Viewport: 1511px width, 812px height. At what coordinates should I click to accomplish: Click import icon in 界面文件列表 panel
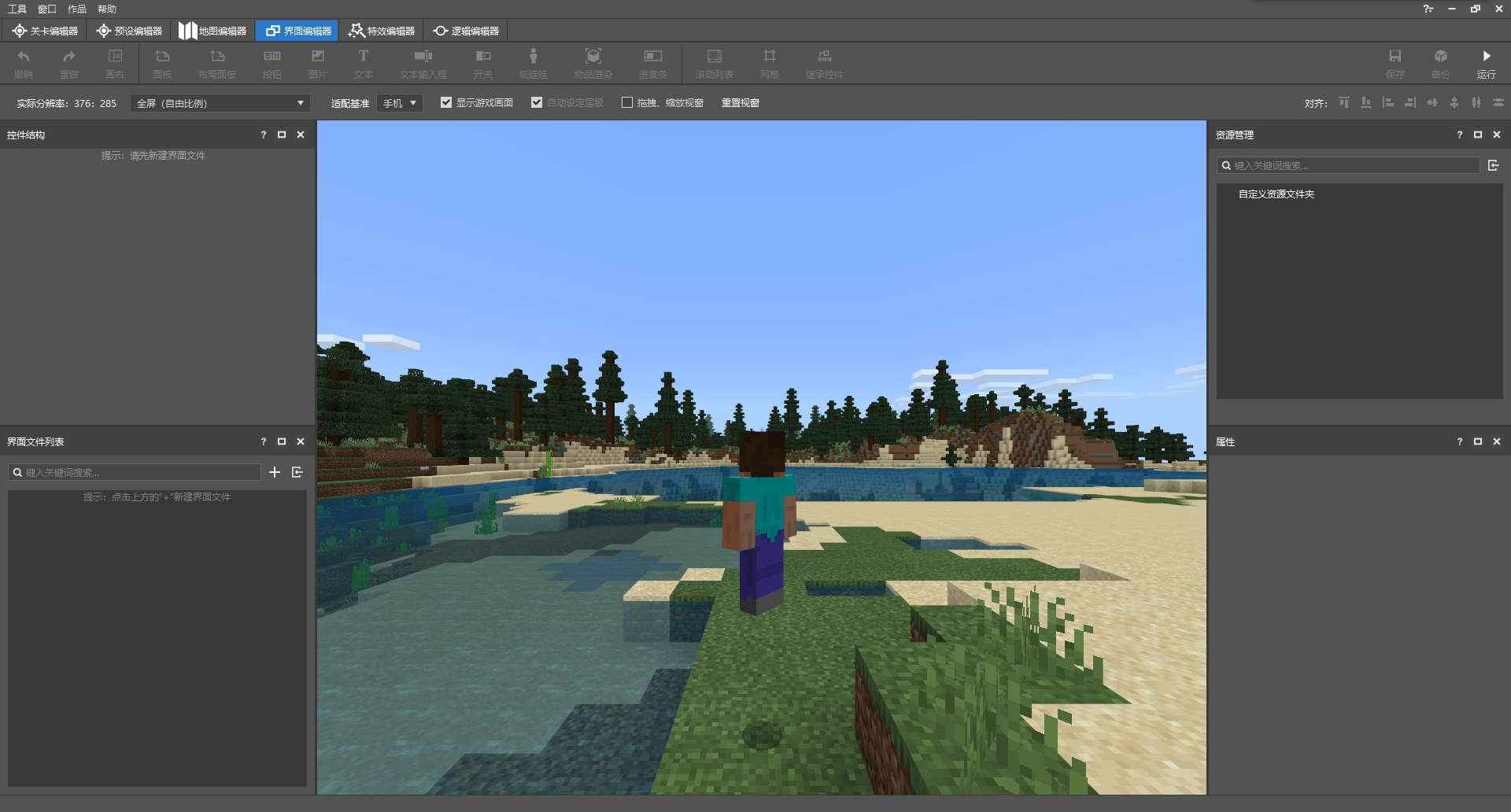(x=297, y=472)
